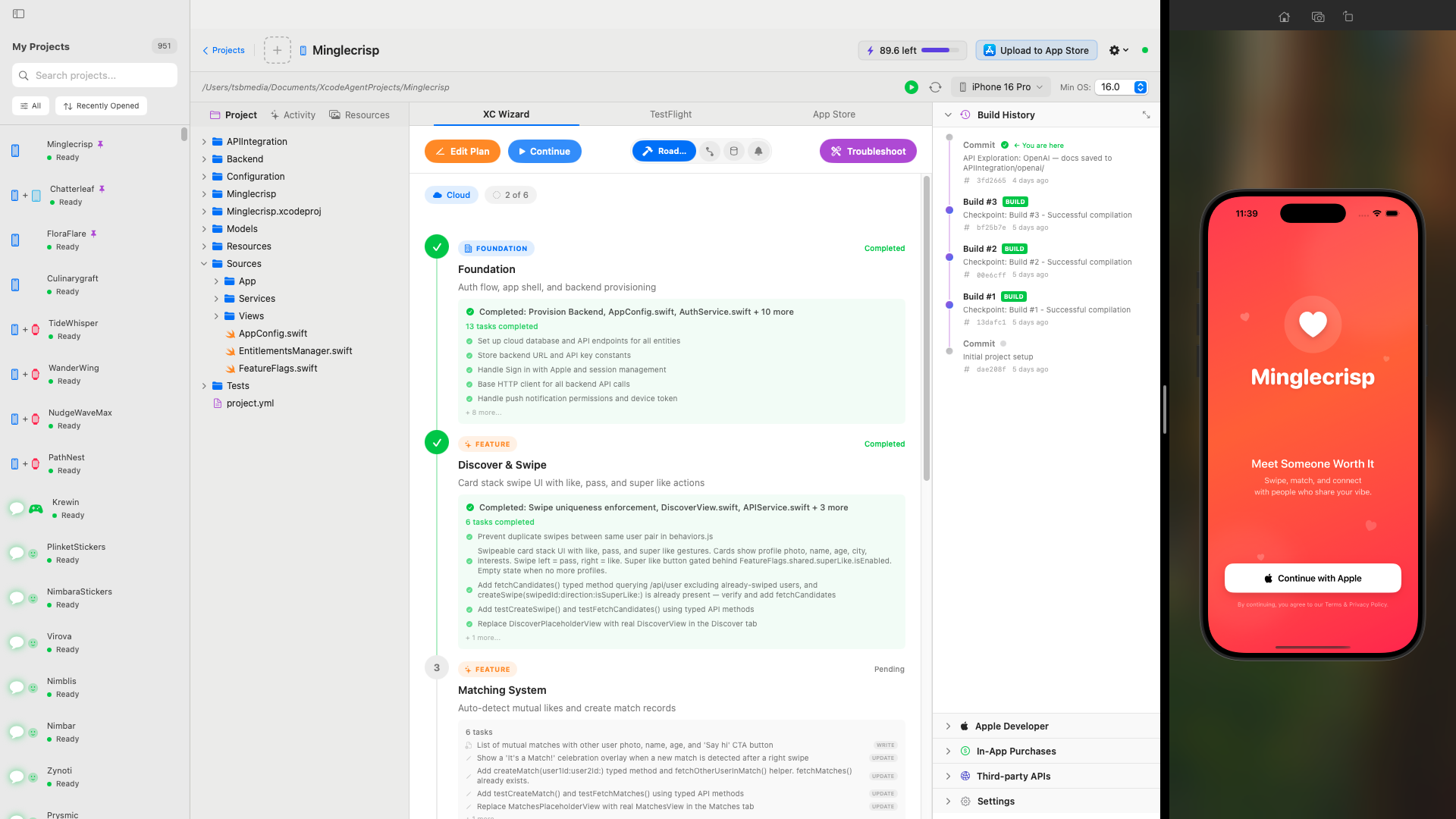Run the app with the green play icon
Image resolution: width=1456 pixels, height=819 pixels.
[x=912, y=87]
